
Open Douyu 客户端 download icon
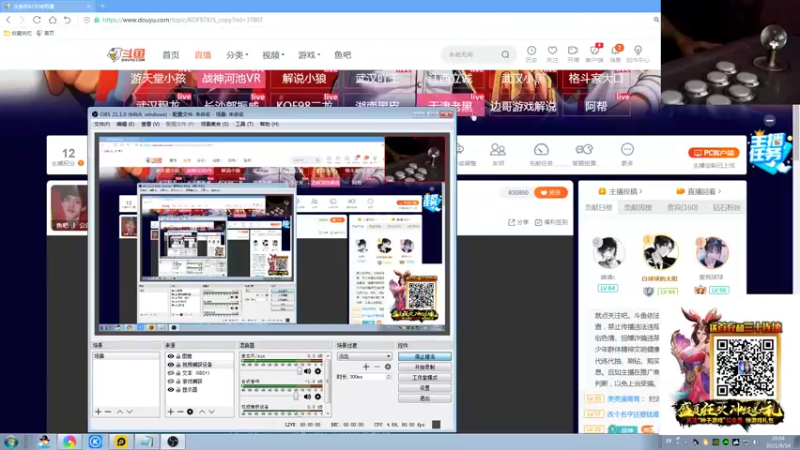pos(594,51)
